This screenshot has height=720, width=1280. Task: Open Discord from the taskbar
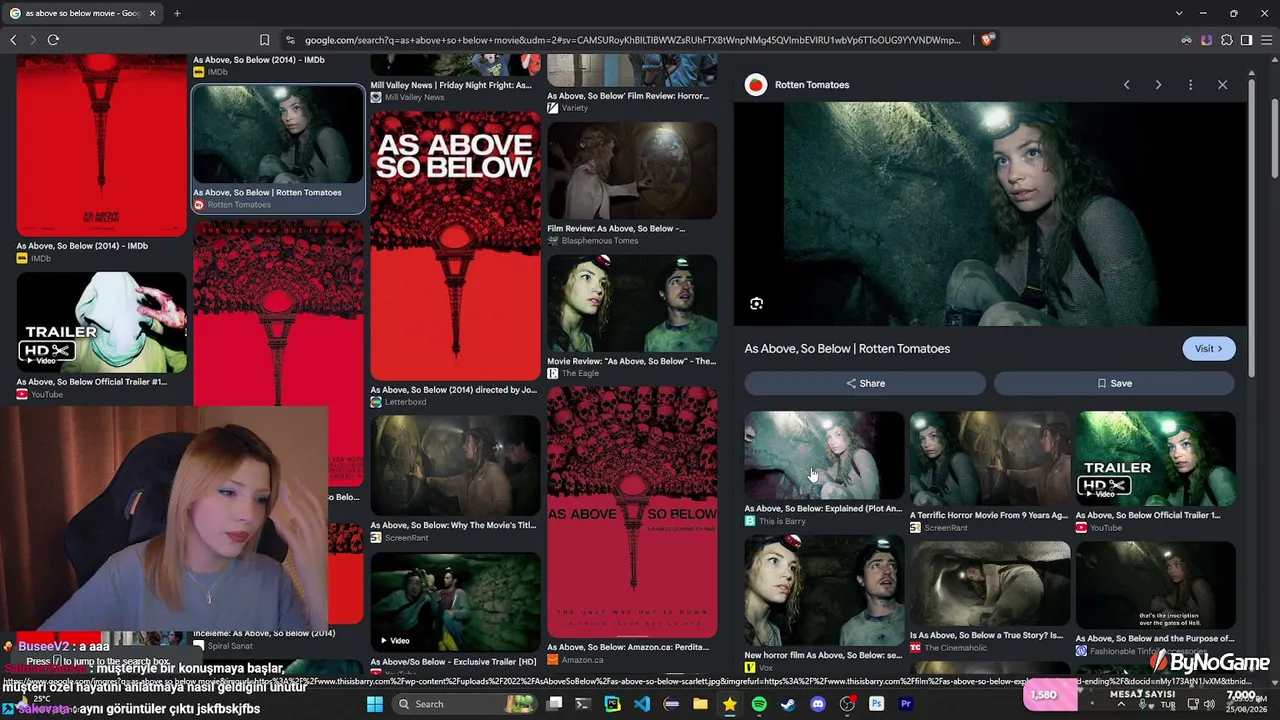818,704
